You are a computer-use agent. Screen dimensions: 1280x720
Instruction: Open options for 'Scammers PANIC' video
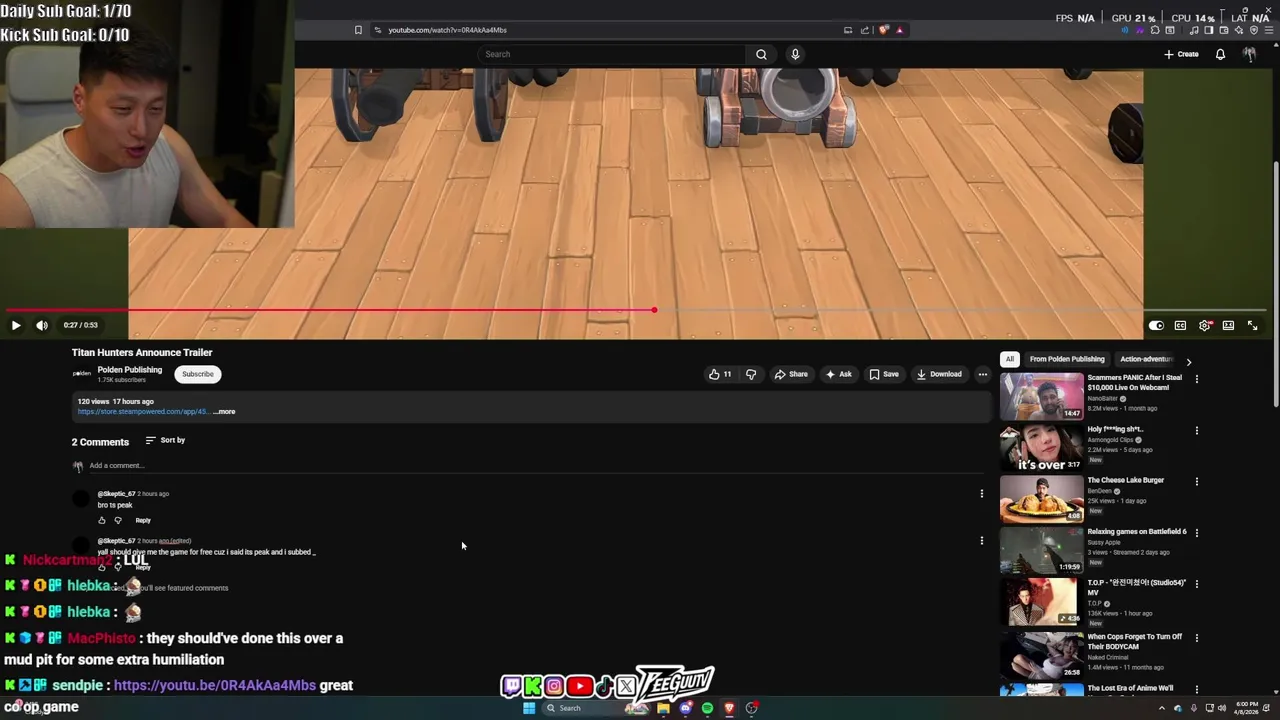pos(1196,379)
